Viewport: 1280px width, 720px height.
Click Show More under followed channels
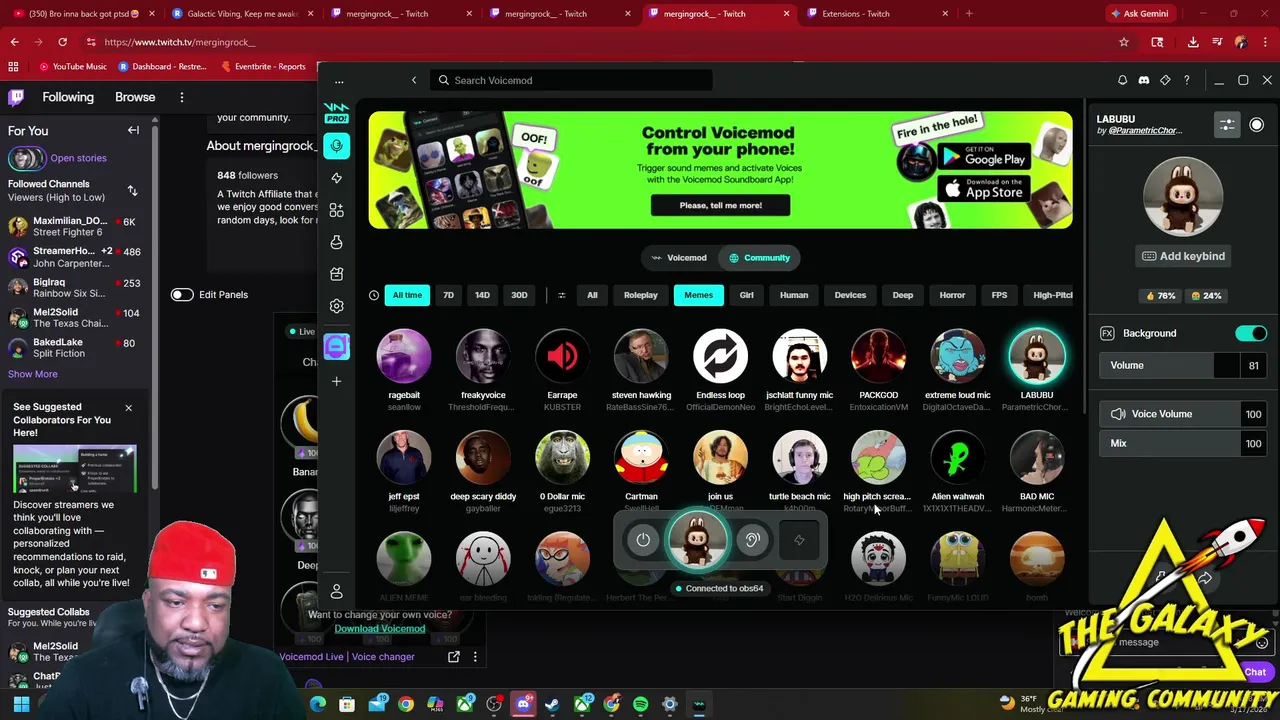coord(33,374)
